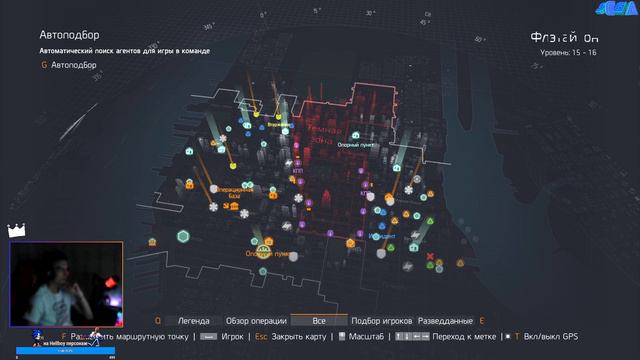Click the Масштаб zoom control
640x360 pixels.
(361, 337)
